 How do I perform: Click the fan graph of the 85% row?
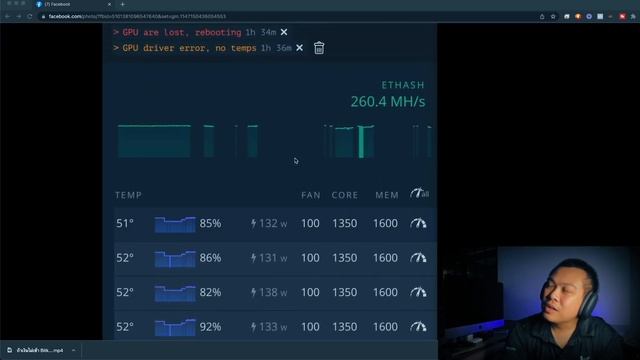tap(175, 224)
